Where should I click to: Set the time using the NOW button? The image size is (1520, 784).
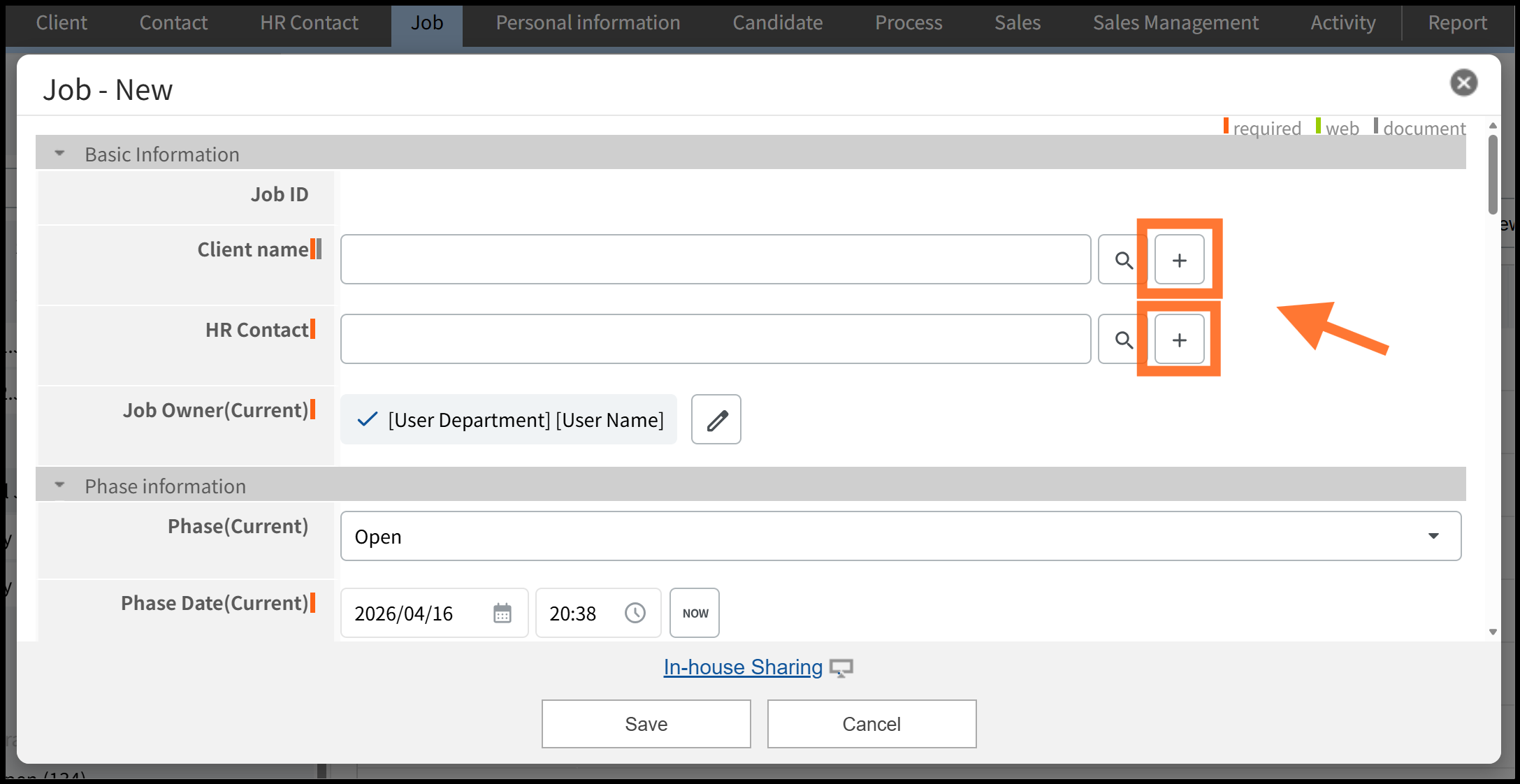pyautogui.click(x=695, y=614)
